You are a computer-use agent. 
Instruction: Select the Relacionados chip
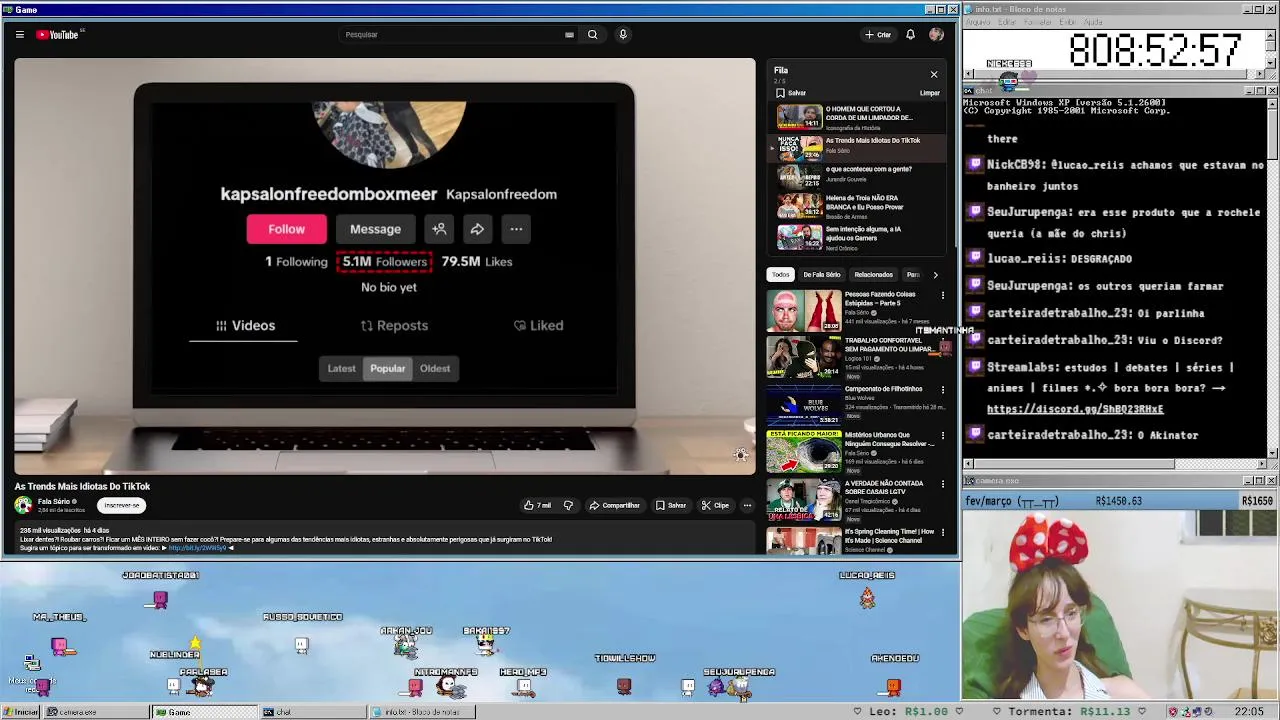(873, 275)
